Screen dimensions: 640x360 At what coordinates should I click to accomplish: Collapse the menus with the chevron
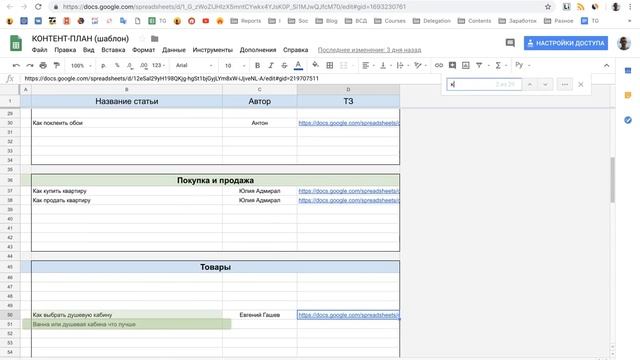[607, 66]
